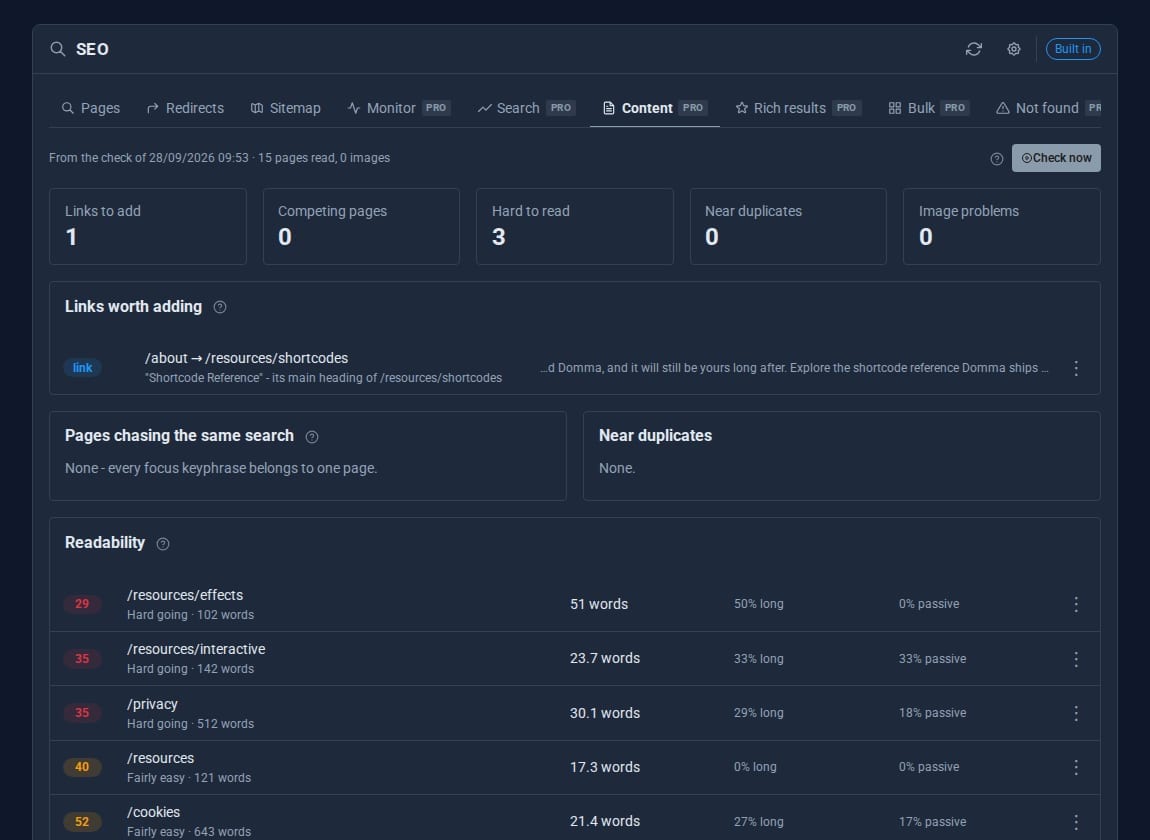The width and height of the screenshot is (1150, 840).
Task: Click the Check now button
Action: 1056,158
